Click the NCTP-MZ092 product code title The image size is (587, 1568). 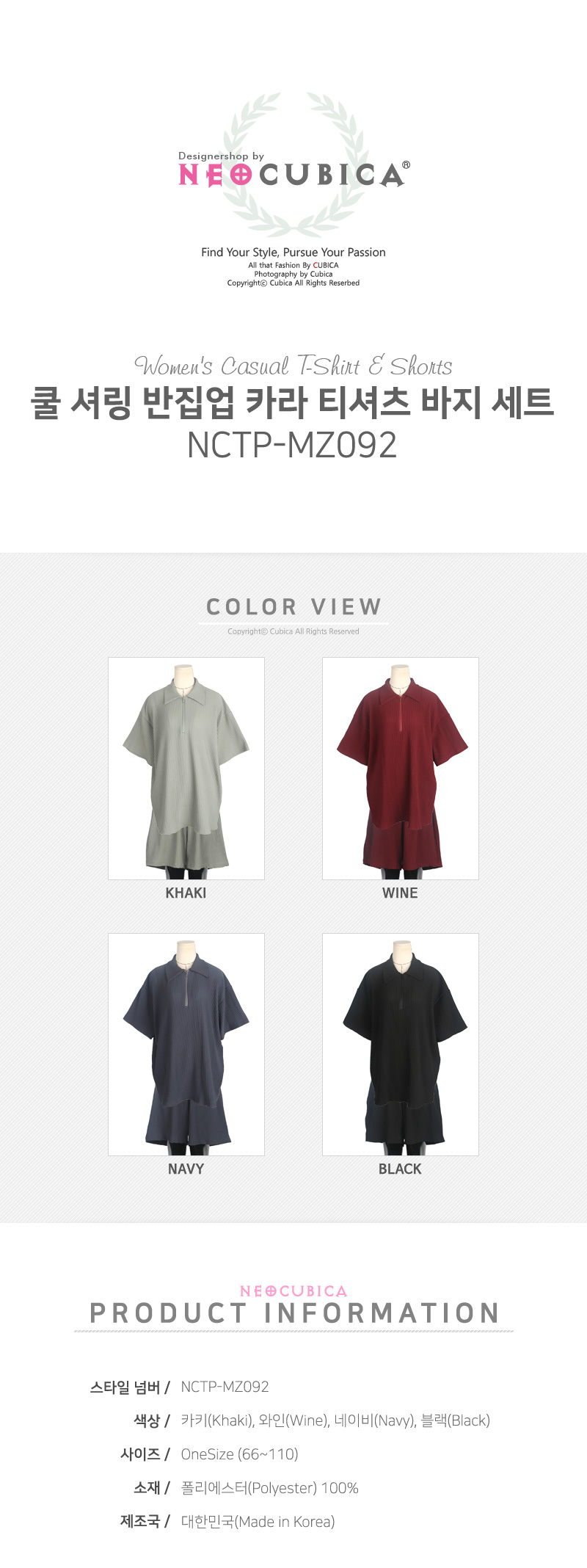(292, 445)
